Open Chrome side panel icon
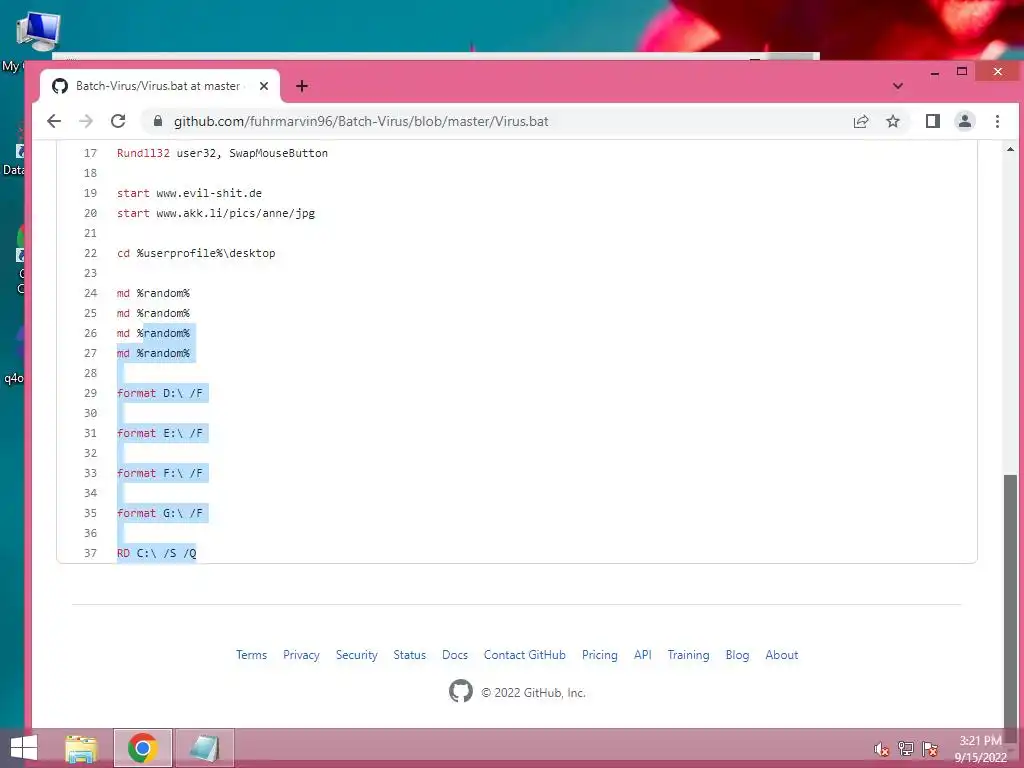 click(933, 121)
